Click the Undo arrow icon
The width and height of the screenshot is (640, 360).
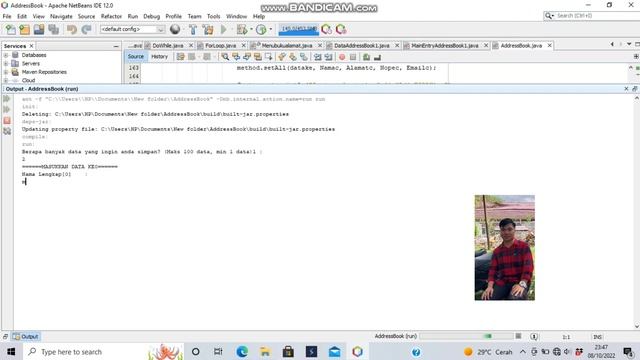(x=72, y=29)
